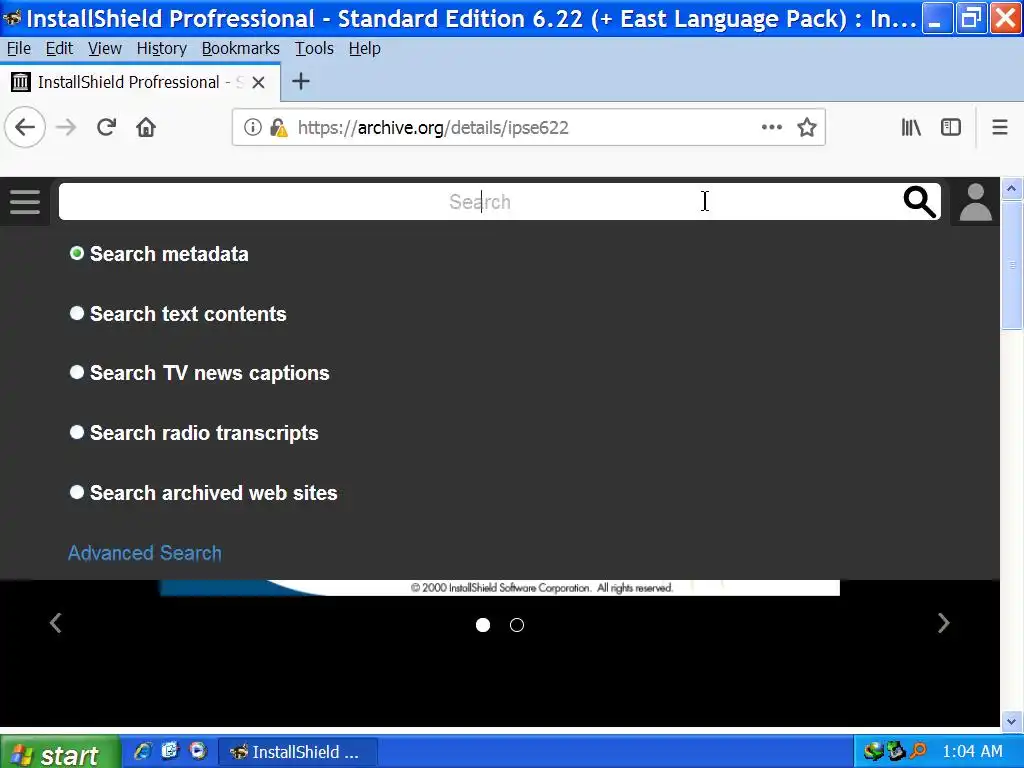
Task: Open the home page via house icon
Action: pos(146,127)
